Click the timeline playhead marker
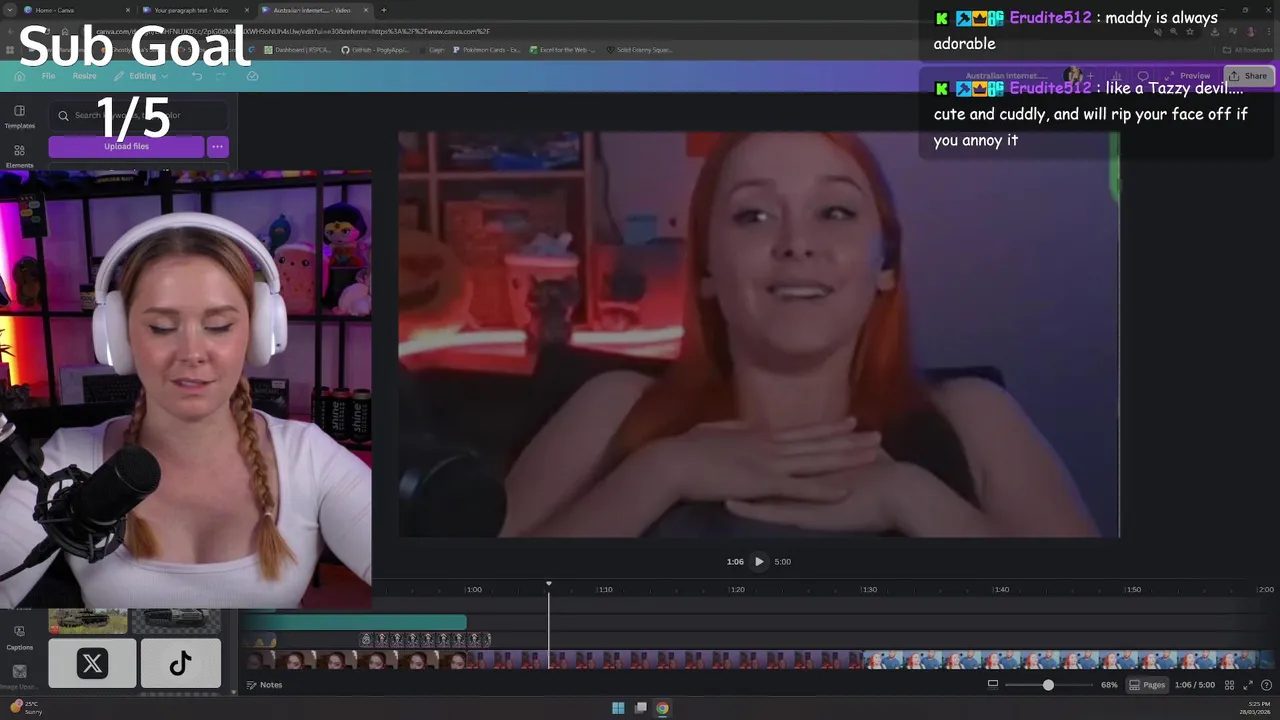The height and width of the screenshot is (720, 1280). pos(548,584)
